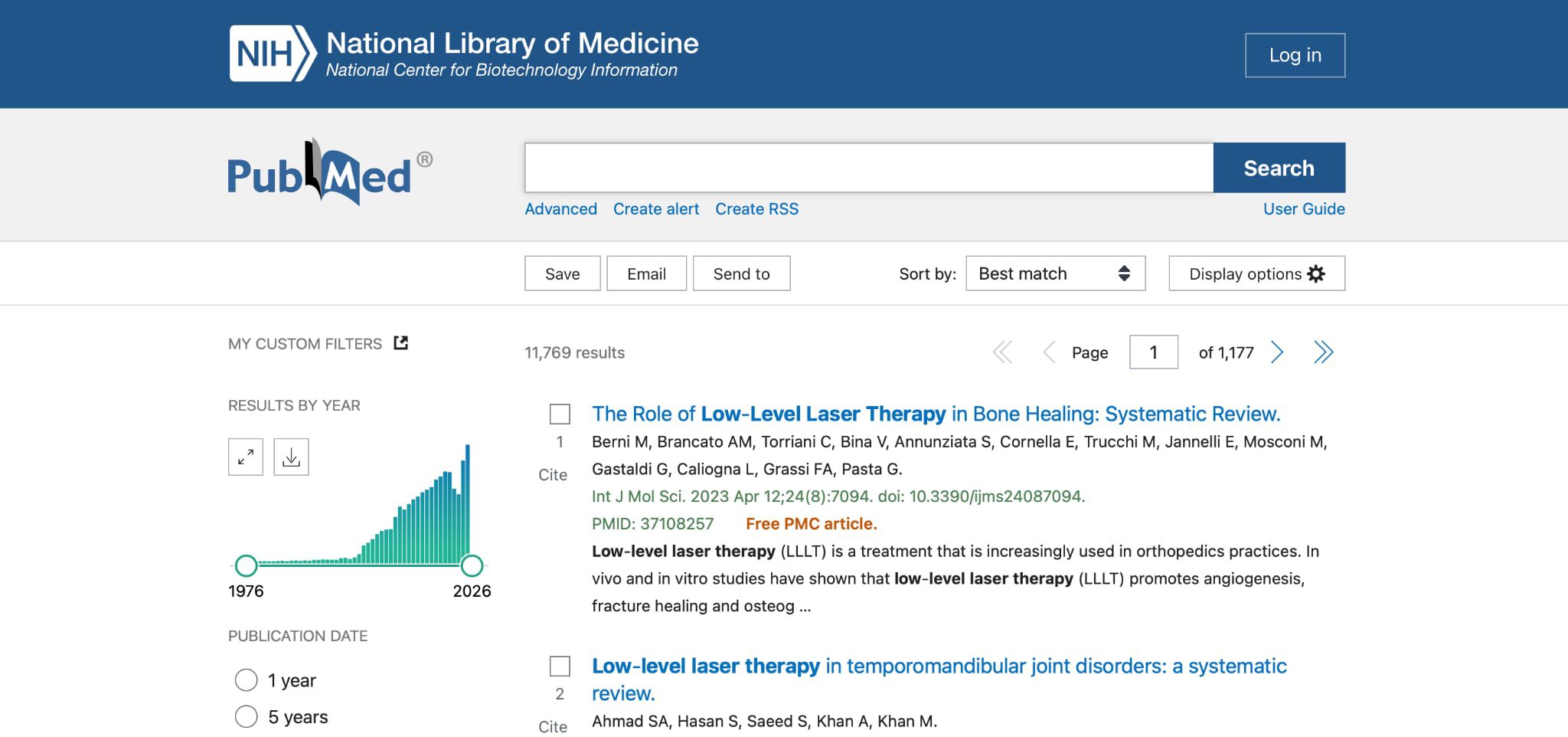1568x737 pixels.
Task: Click the 11,769 results count
Action: click(x=574, y=353)
